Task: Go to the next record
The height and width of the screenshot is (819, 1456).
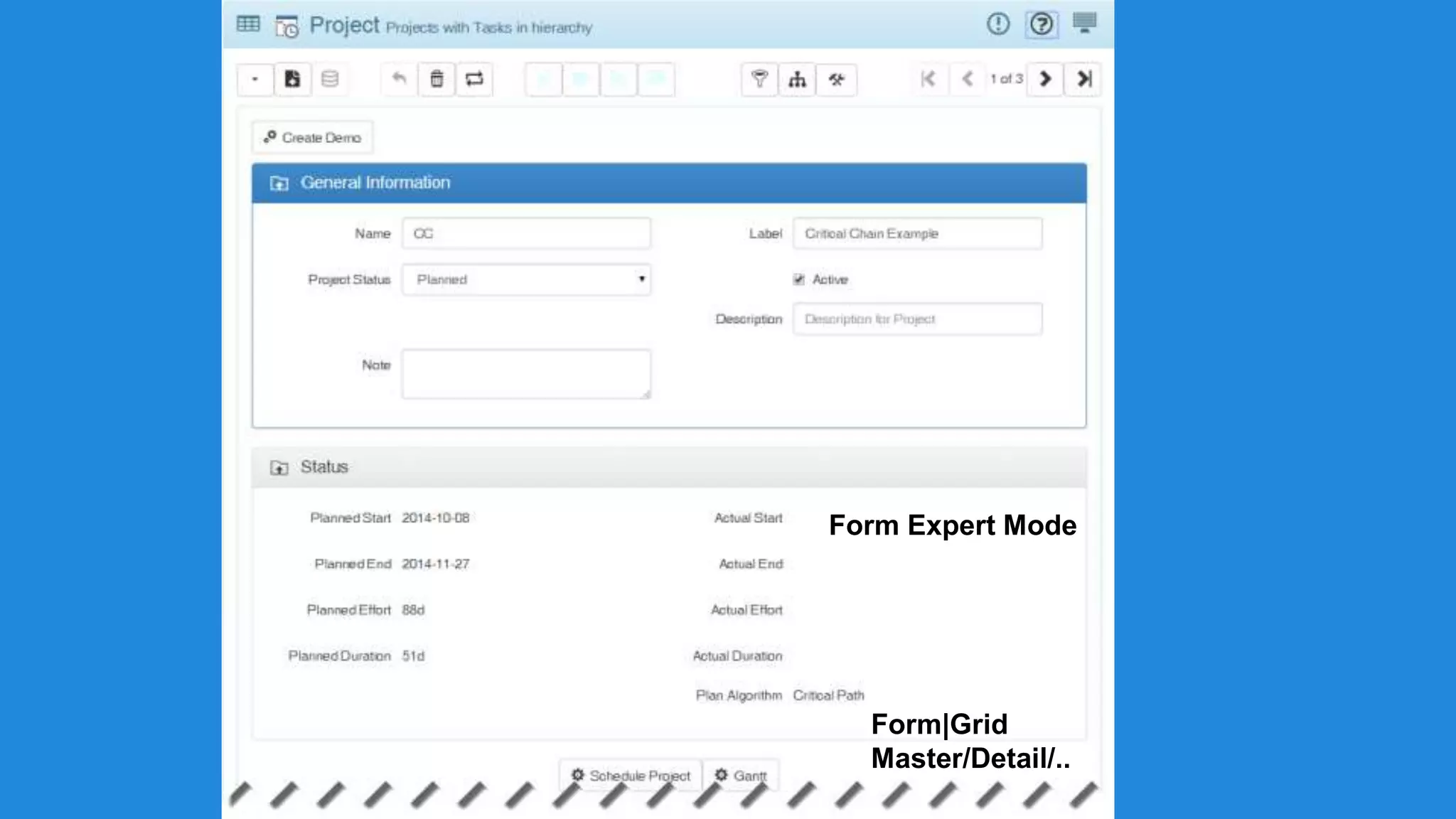Action: click(1045, 79)
